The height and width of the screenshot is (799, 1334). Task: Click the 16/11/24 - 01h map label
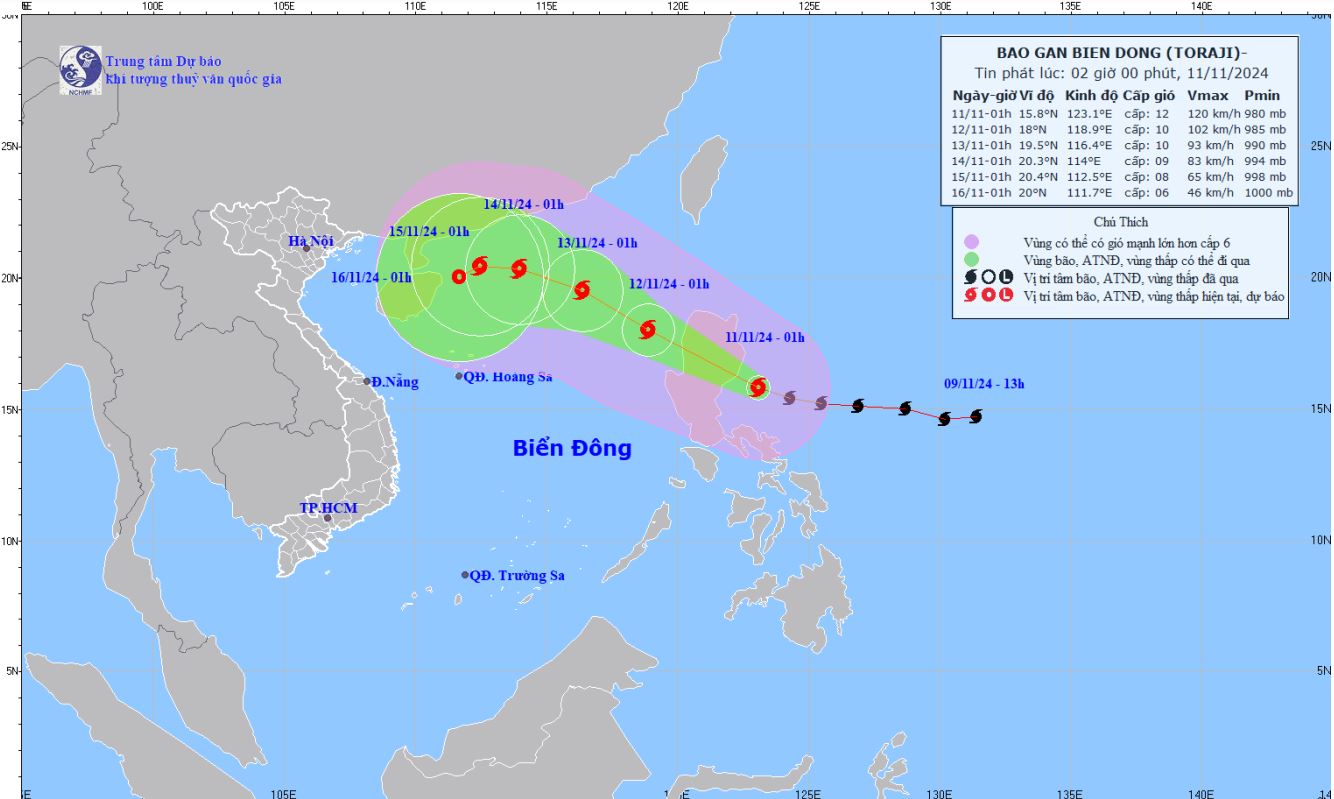[x=371, y=277]
